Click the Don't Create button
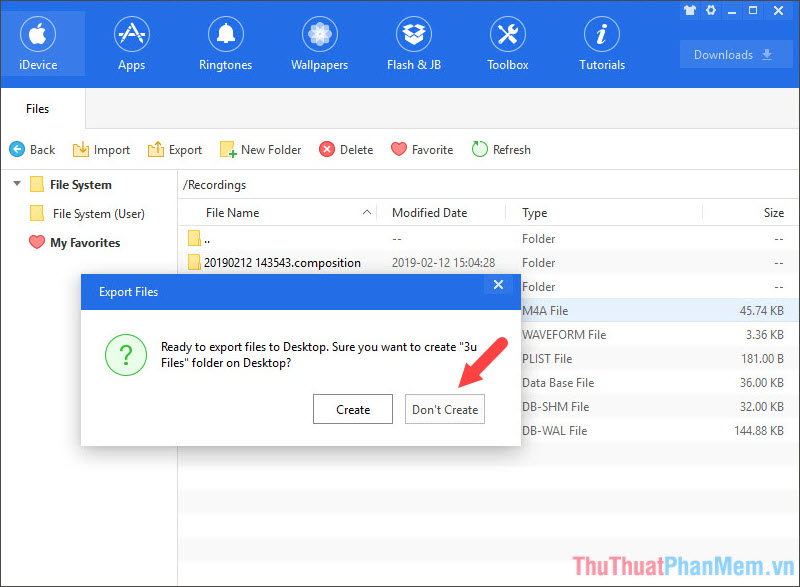Viewport: 800px width, 587px height. tap(444, 409)
